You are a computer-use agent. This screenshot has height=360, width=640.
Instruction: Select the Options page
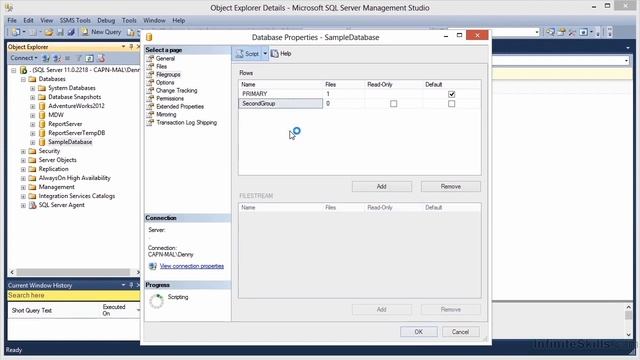tap(165, 82)
